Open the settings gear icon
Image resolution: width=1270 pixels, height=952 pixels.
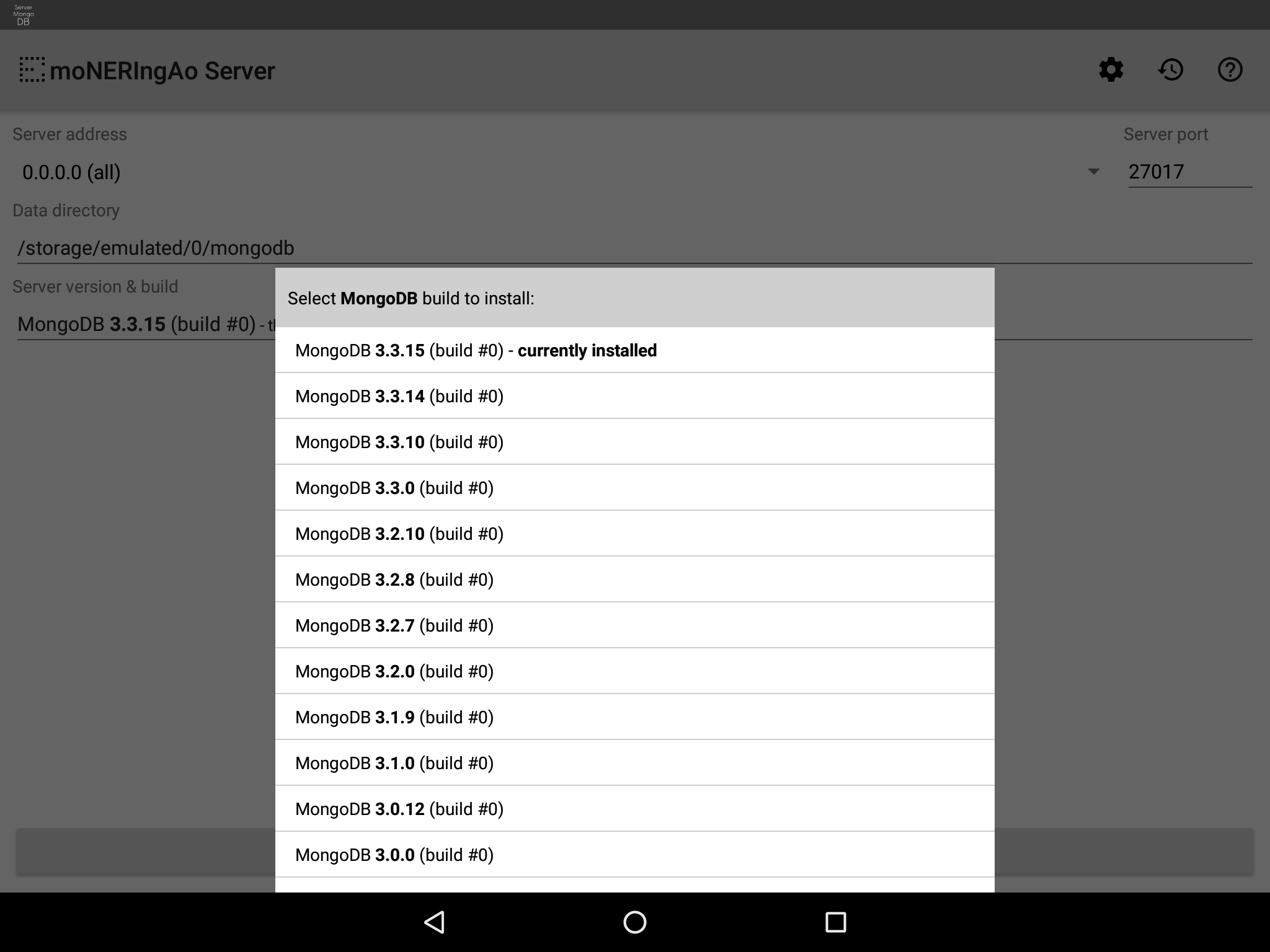[x=1111, y=70]
